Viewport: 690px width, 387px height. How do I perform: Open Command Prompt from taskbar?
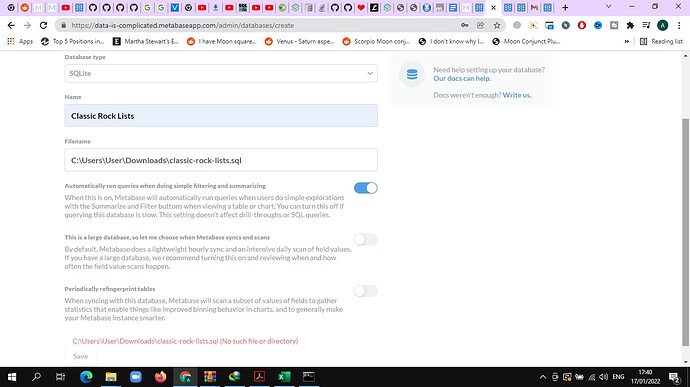pyautogui.click(x=308, y=377)
